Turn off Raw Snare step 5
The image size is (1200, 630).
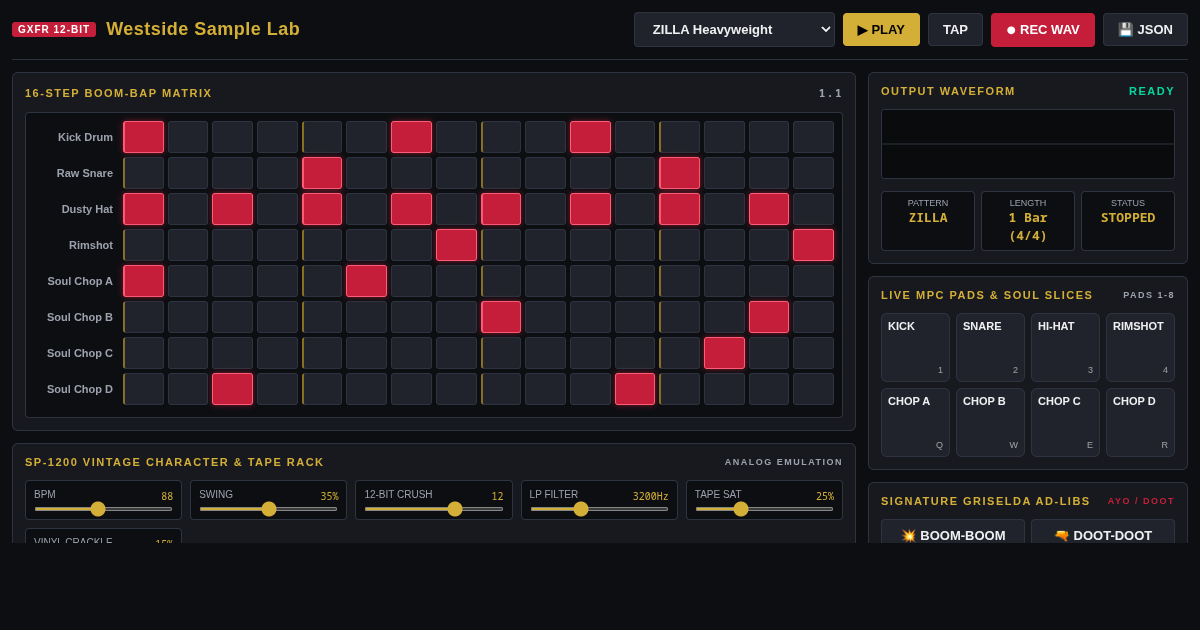pos(322,173)
